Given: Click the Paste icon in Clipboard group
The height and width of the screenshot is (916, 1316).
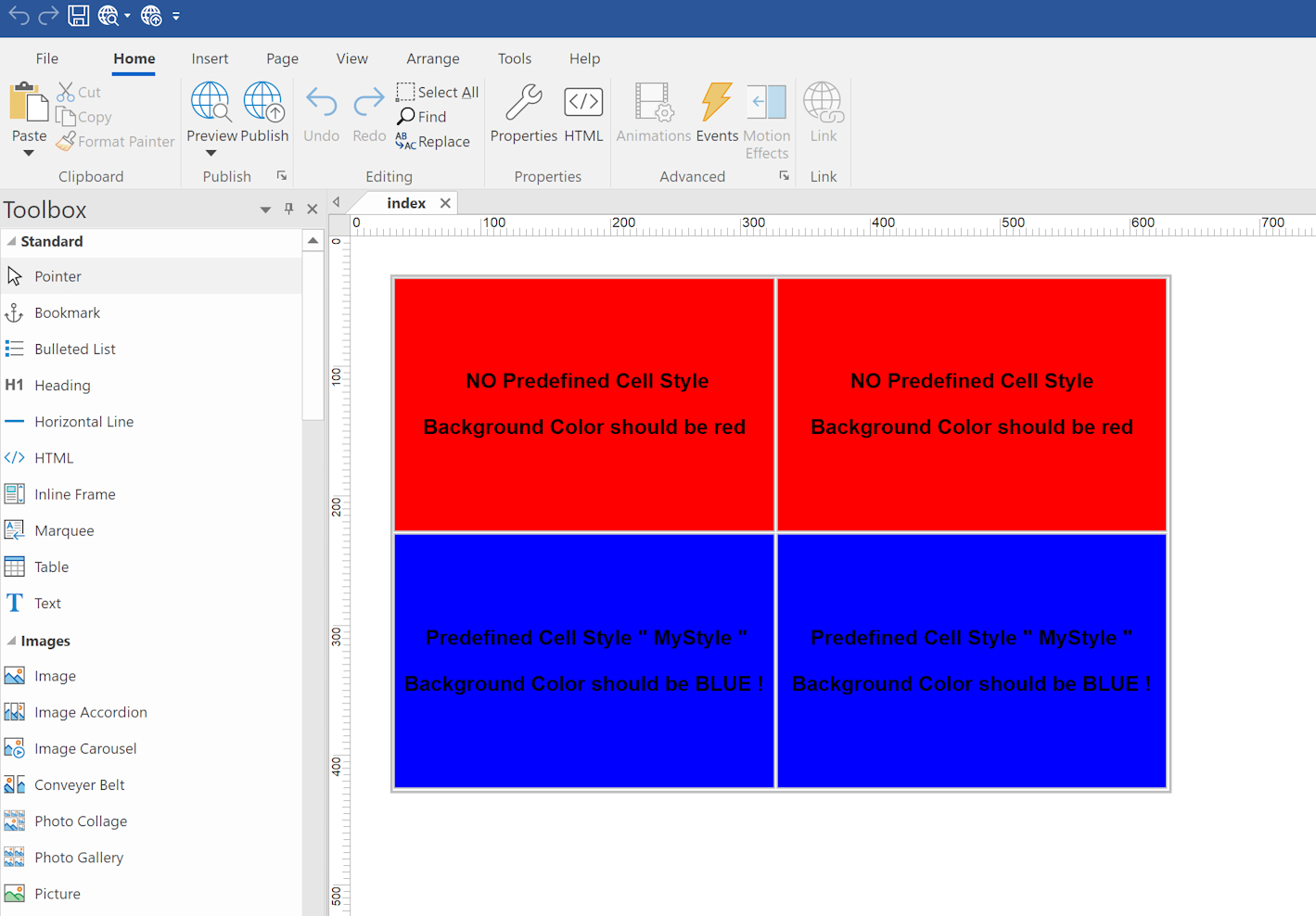Looking at the screenshot, I should (29, 102).
